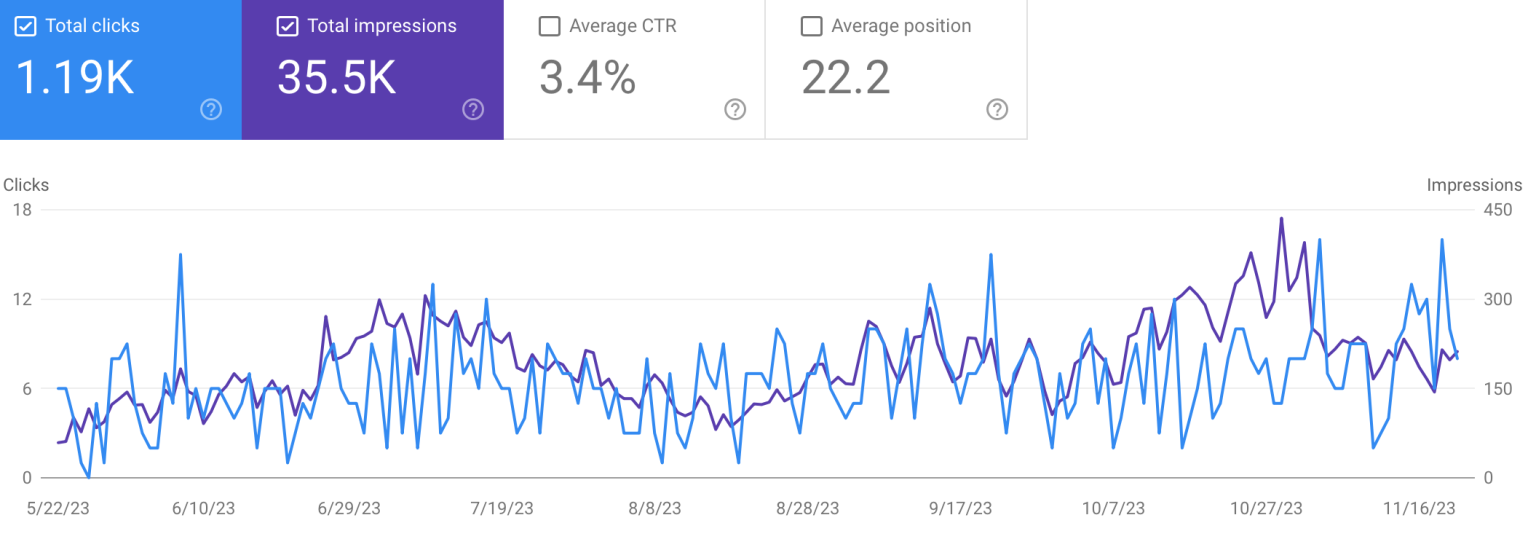Click the 10/27/23 date label
The image size is (1536, 539).
click(x=1268, y=508)
